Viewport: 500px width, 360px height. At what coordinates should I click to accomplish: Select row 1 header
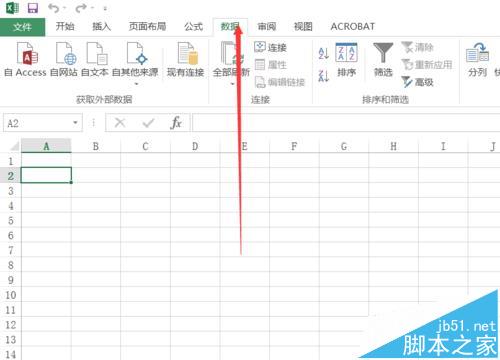tap(11, 161)
